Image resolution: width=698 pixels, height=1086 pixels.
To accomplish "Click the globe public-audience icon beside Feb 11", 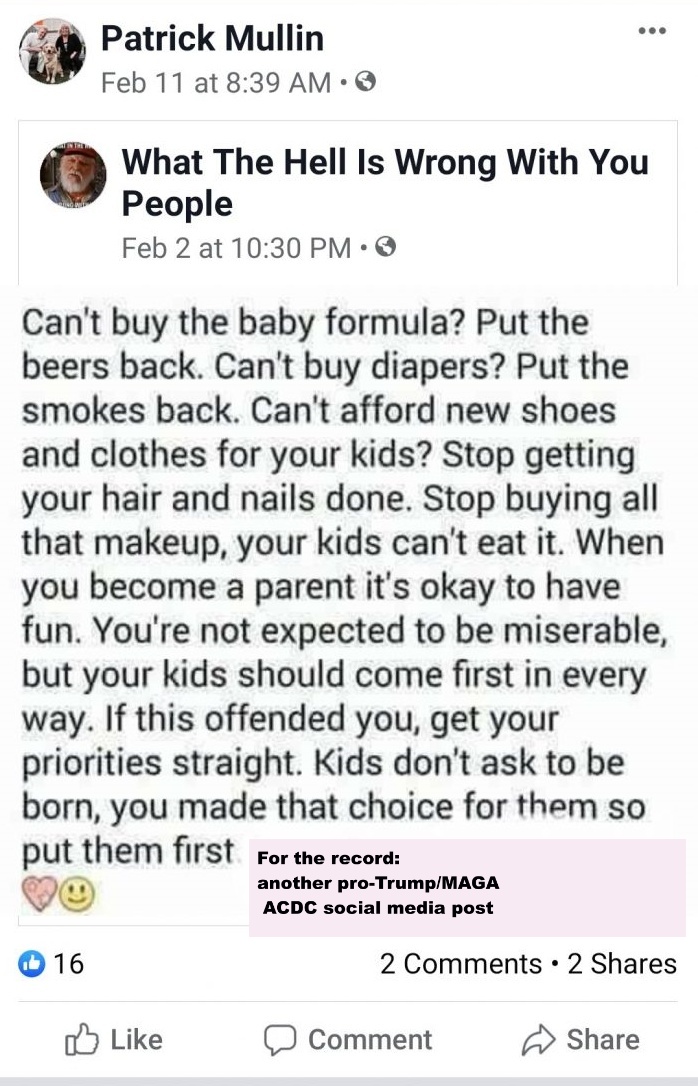I will point(366,83).
